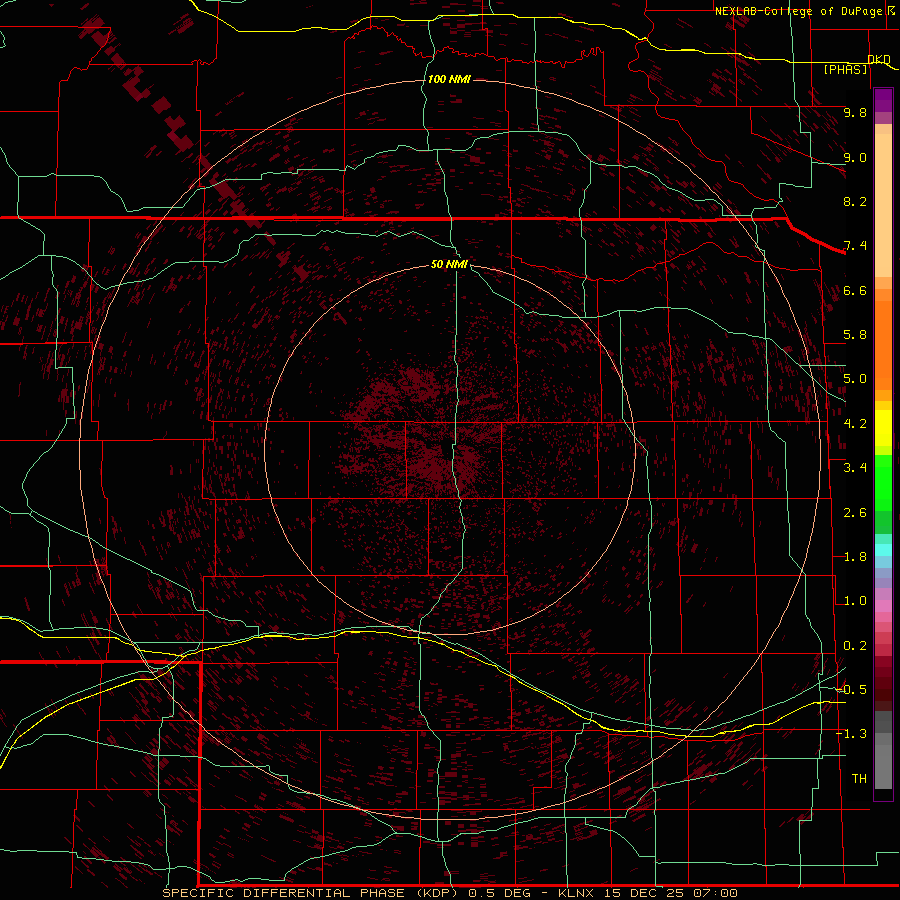The width and height of the screenshot is (900, 900).
Task: Click the 100 NMI range ring label
Action: point(449,79)
